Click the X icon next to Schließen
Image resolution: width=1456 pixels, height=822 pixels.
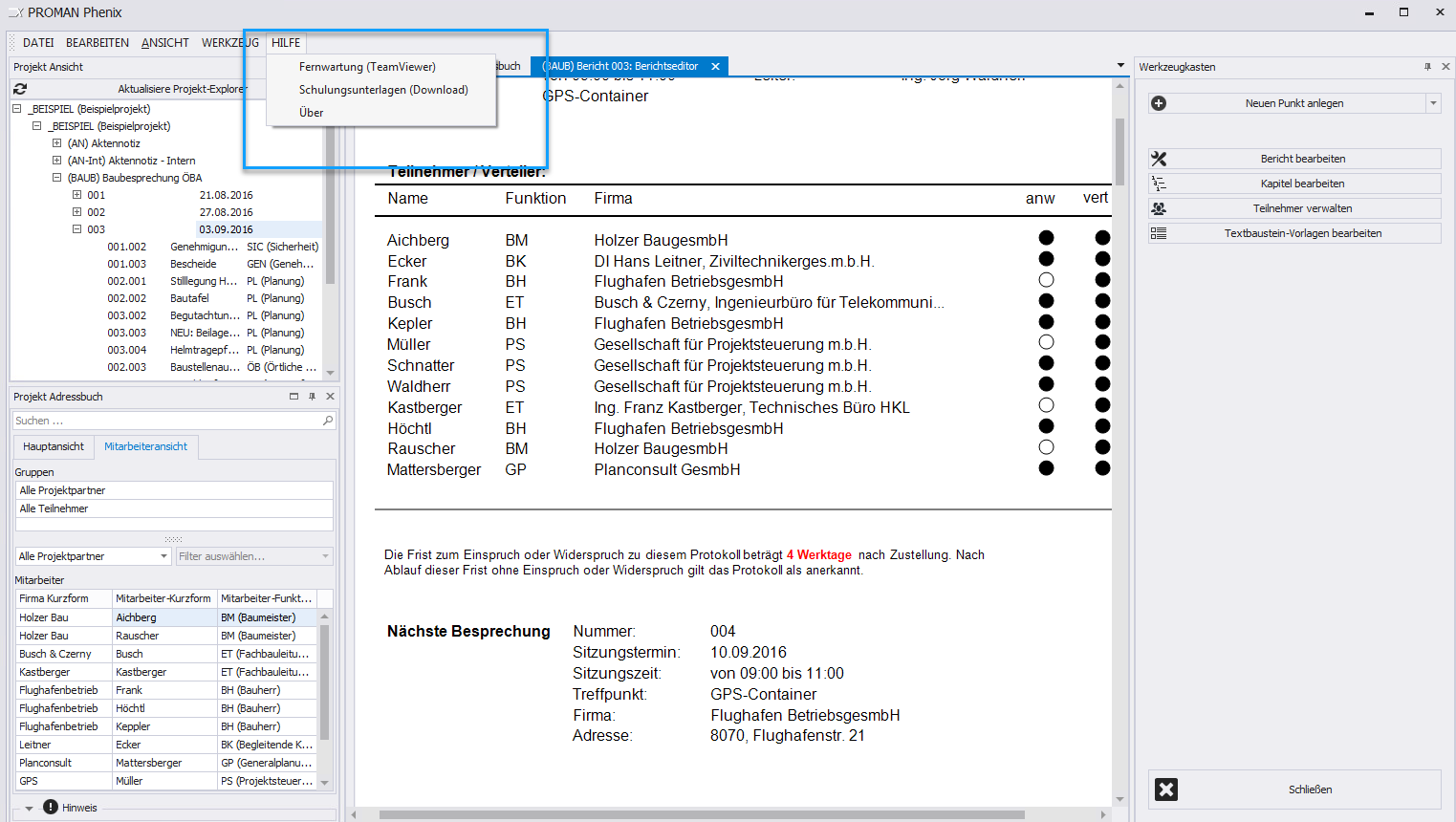point(1166,790)
